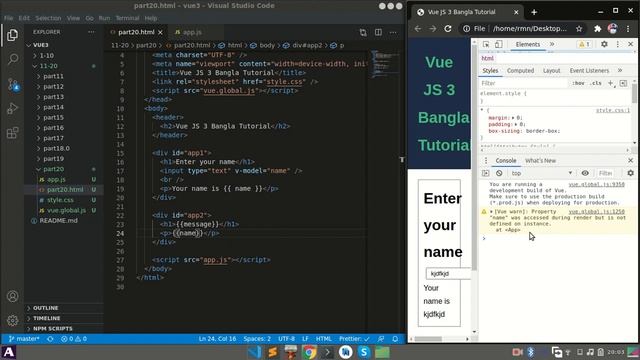Switch to app.js editor tab

click(x=192, y=32)
